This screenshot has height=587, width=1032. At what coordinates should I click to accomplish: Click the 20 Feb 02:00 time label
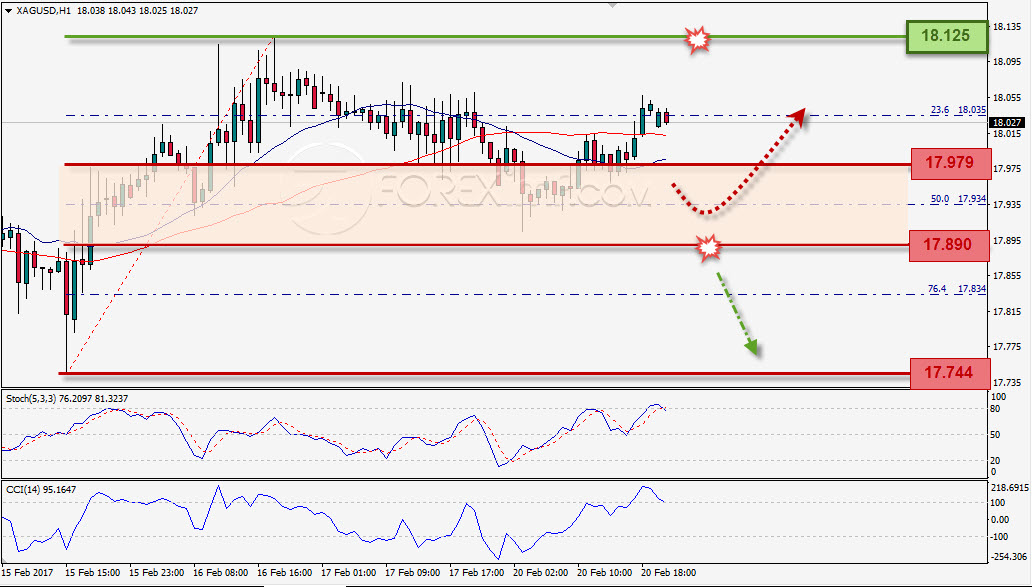(x=541, y=573)
